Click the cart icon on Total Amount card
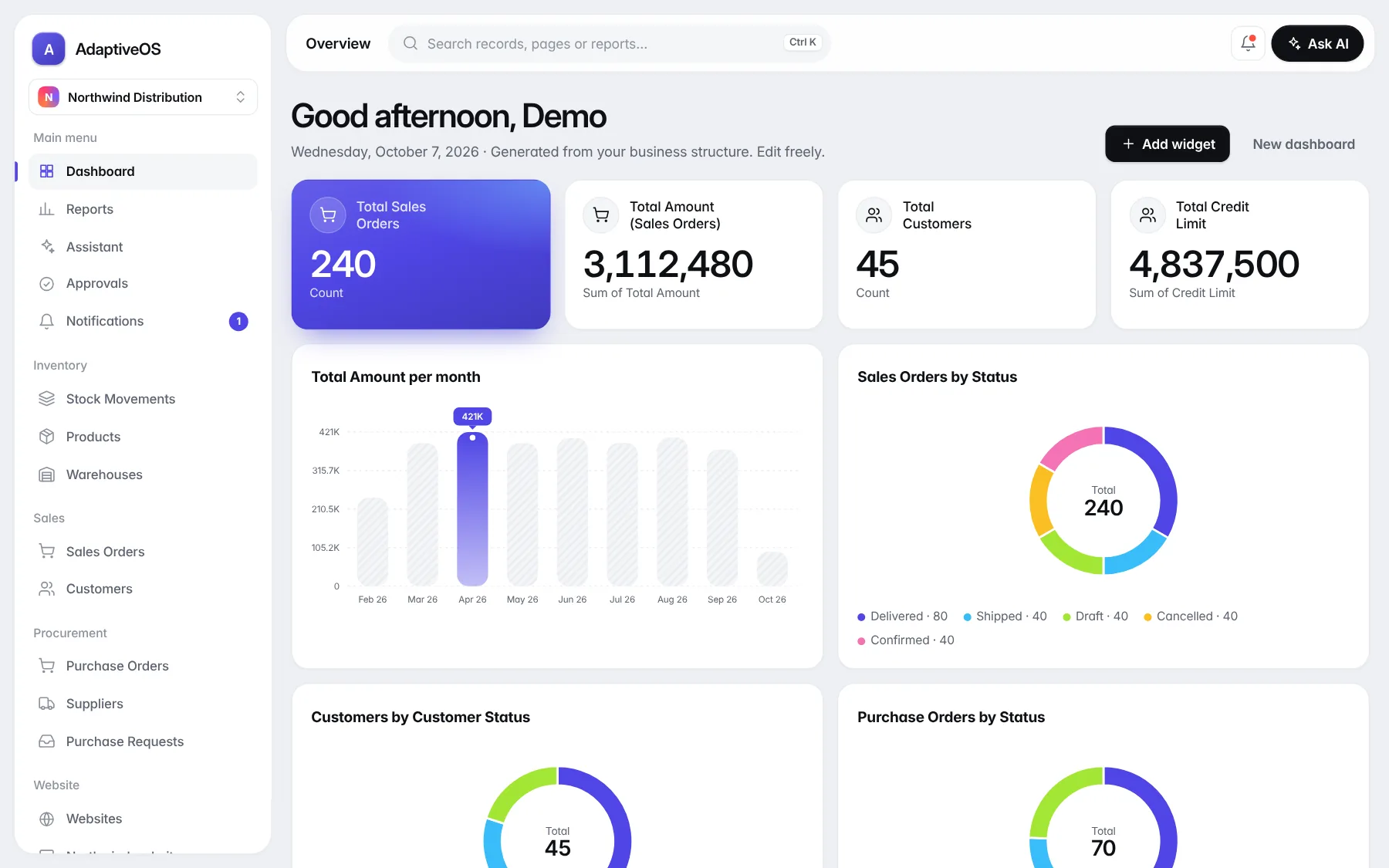This screenshot has height=868, width=1389. pyautogui.click(x=601, y=215)
